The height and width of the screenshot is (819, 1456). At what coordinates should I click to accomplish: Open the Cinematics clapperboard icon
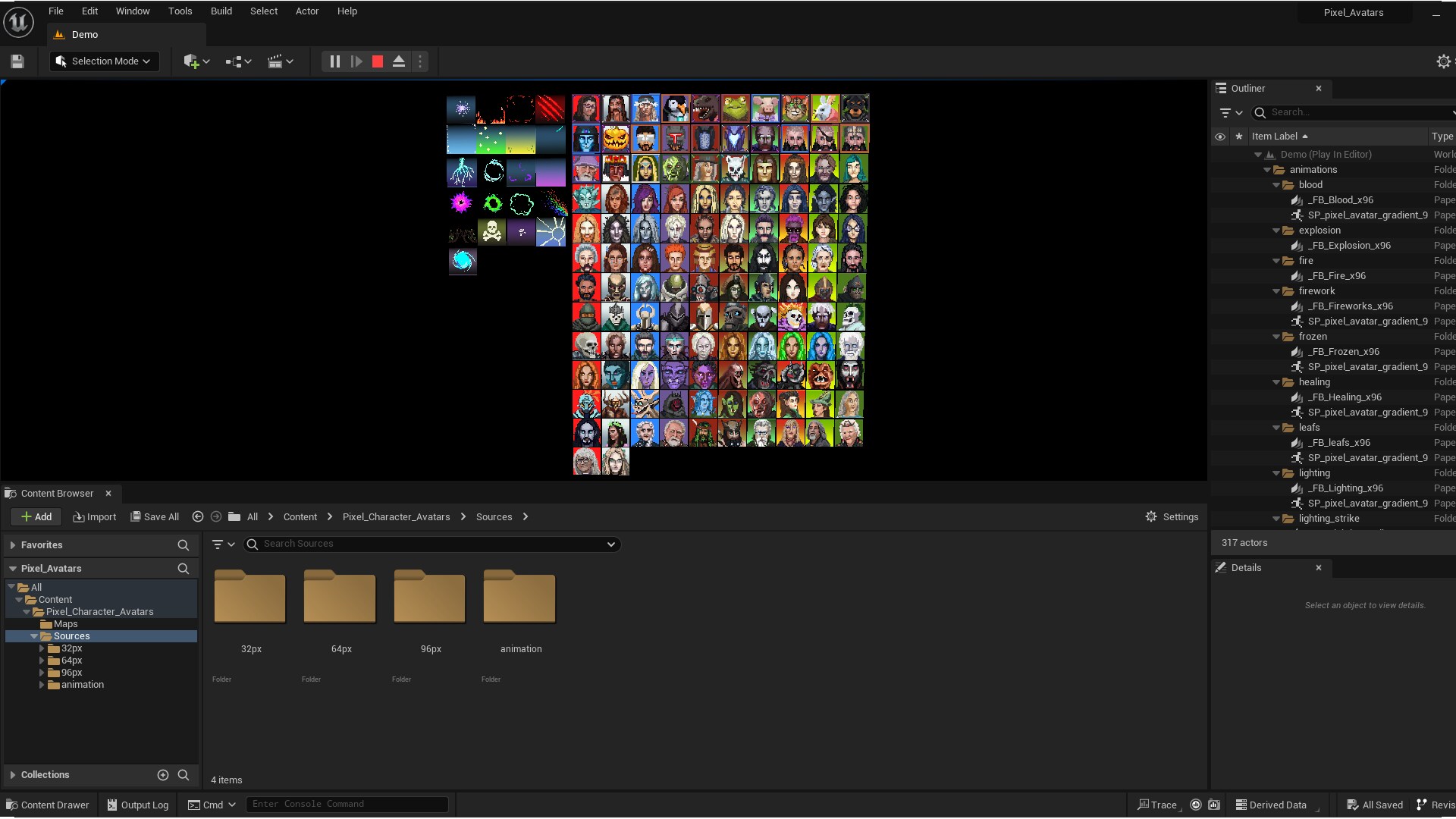(278, 61)
